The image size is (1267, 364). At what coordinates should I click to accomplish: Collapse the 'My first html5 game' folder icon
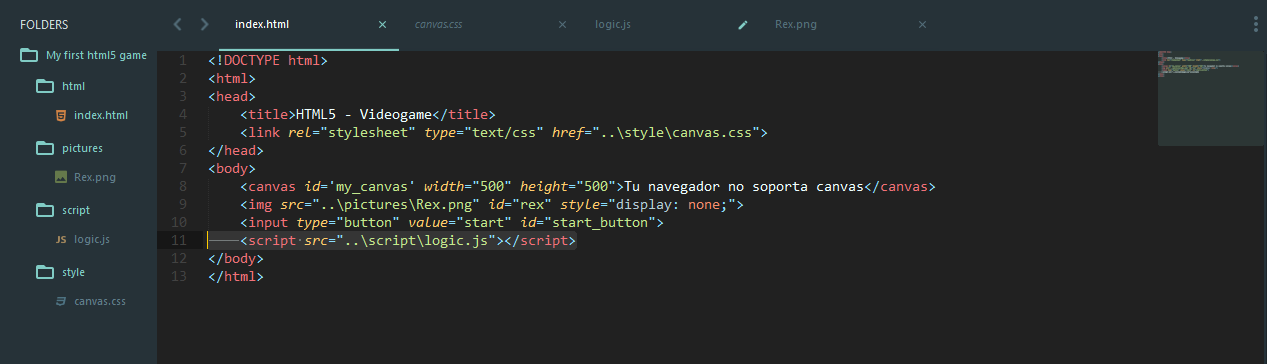tap(28, 55)
